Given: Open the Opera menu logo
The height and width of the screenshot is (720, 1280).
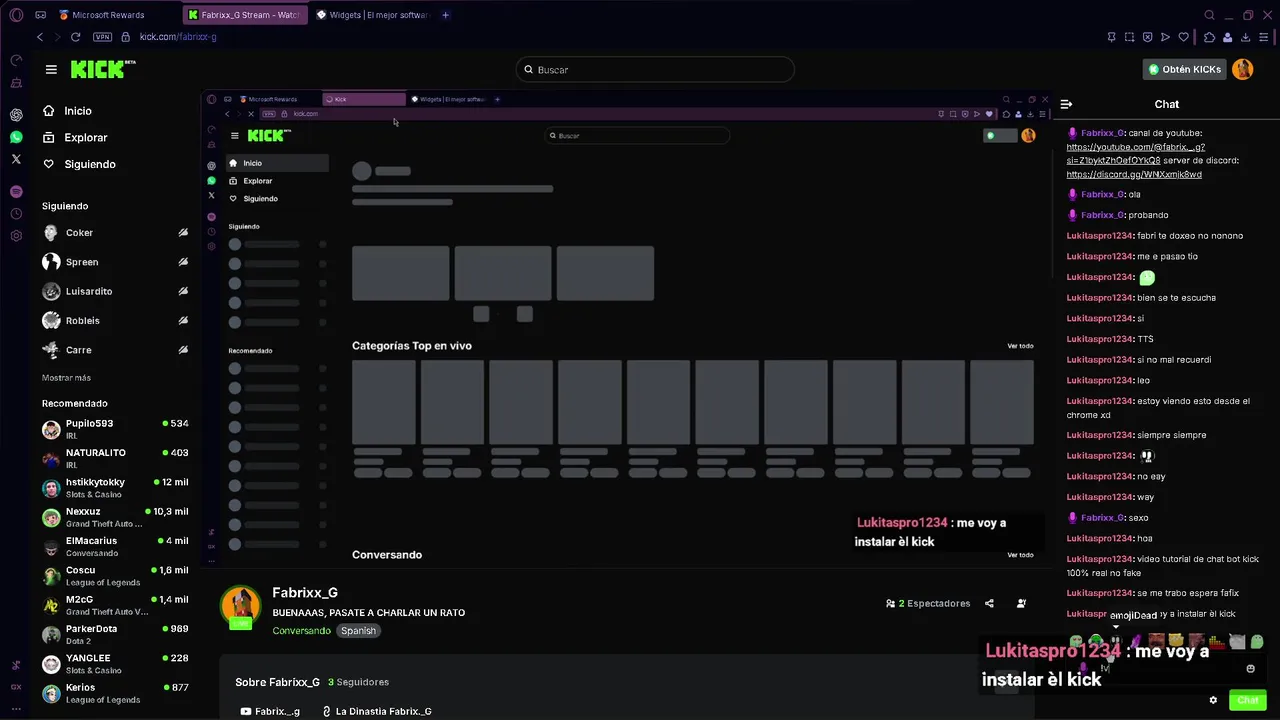Looking at the screenshot, I should tap(16, 15).
